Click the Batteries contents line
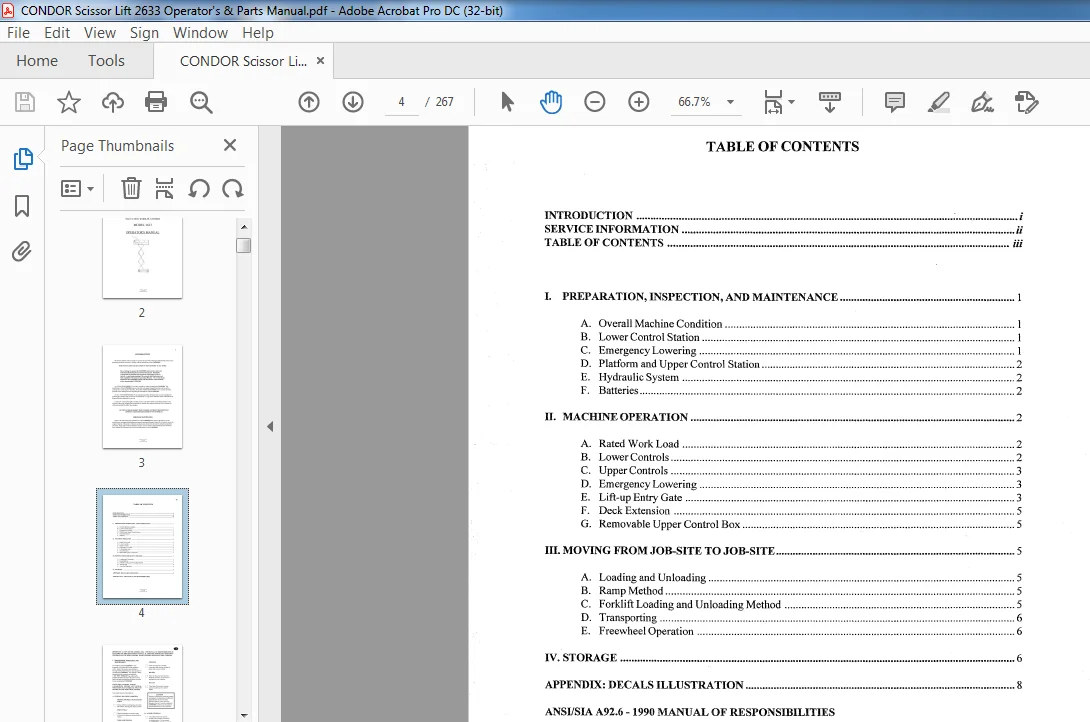 coord(802,391)
